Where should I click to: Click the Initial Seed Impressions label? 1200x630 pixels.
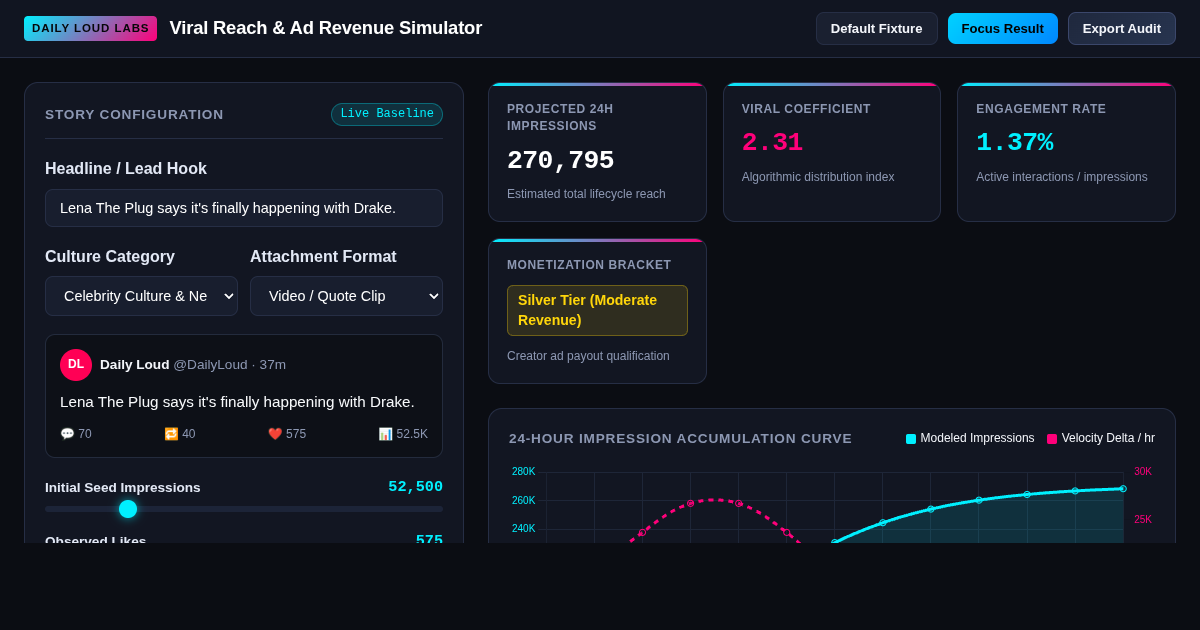(123, 488)
